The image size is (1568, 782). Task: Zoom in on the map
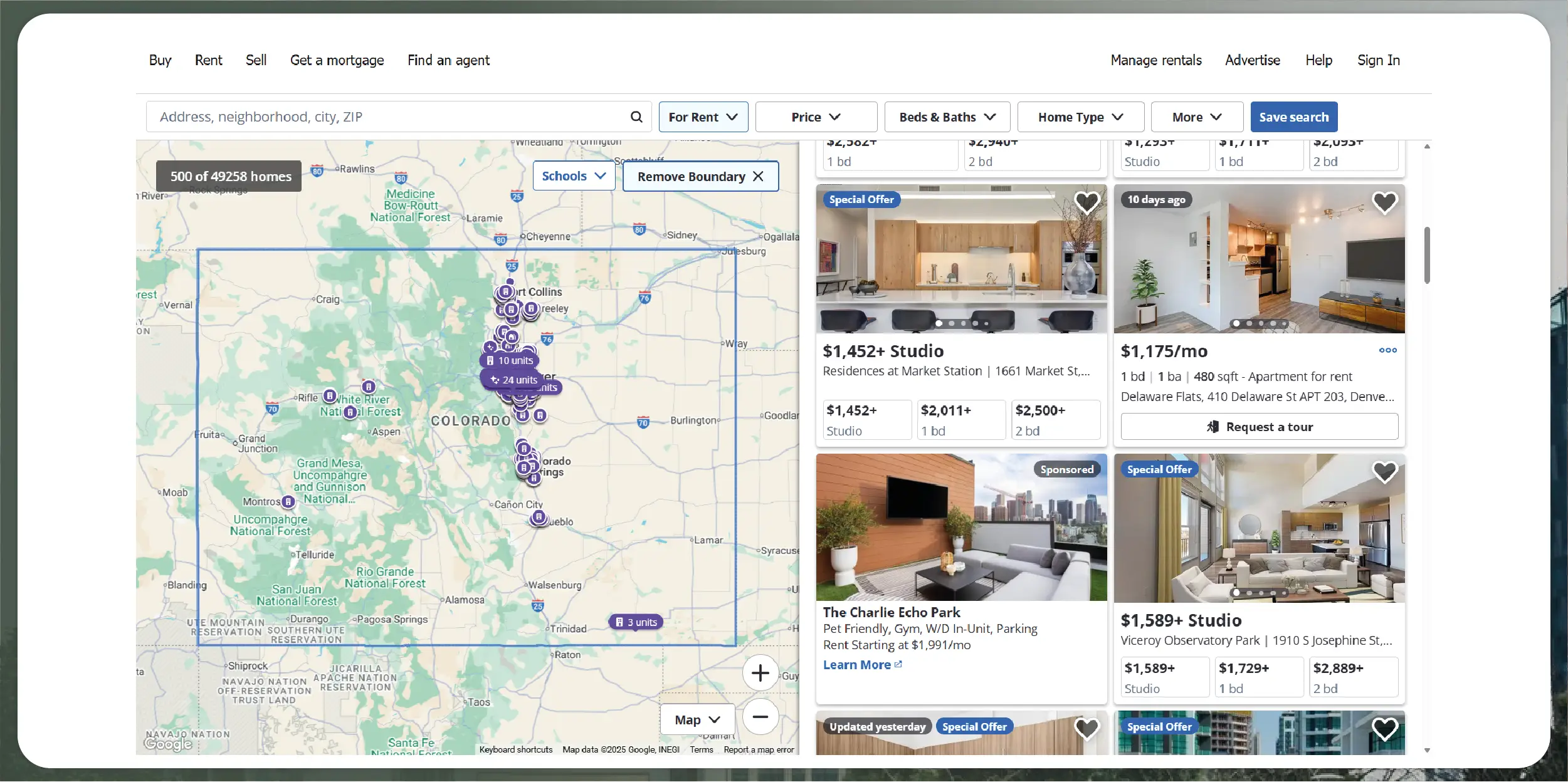point(760,673)
